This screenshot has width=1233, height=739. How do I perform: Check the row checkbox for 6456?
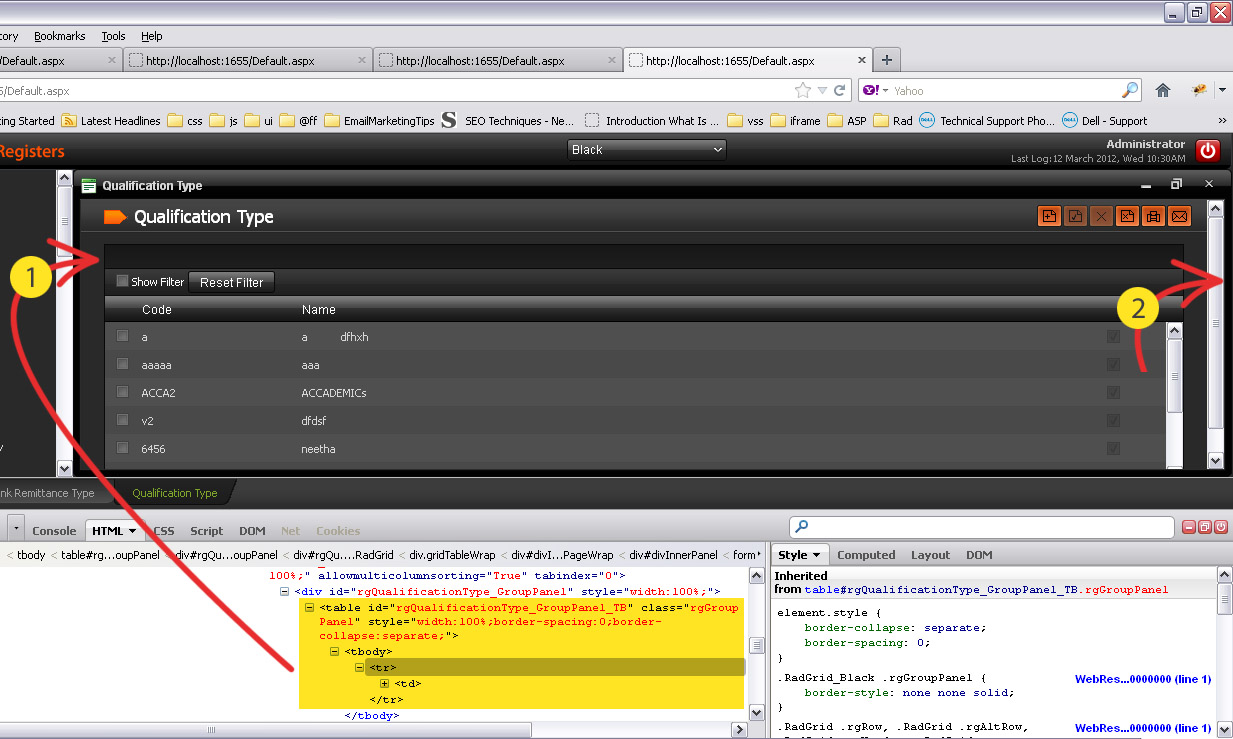tap(122, 448)
